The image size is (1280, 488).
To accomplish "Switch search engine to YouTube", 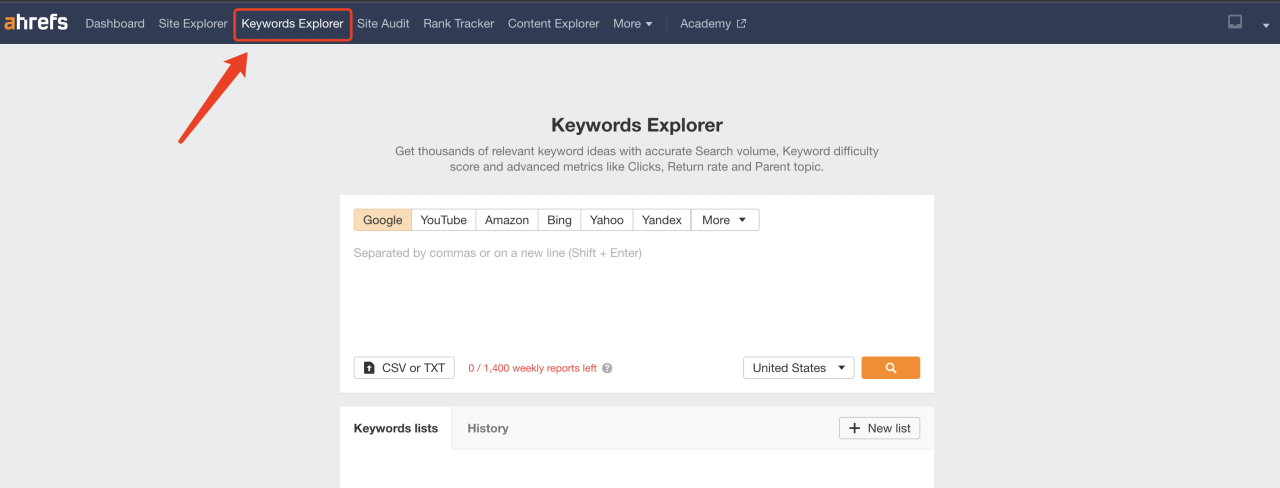I will pyautogui.click(x=443, y=220).
